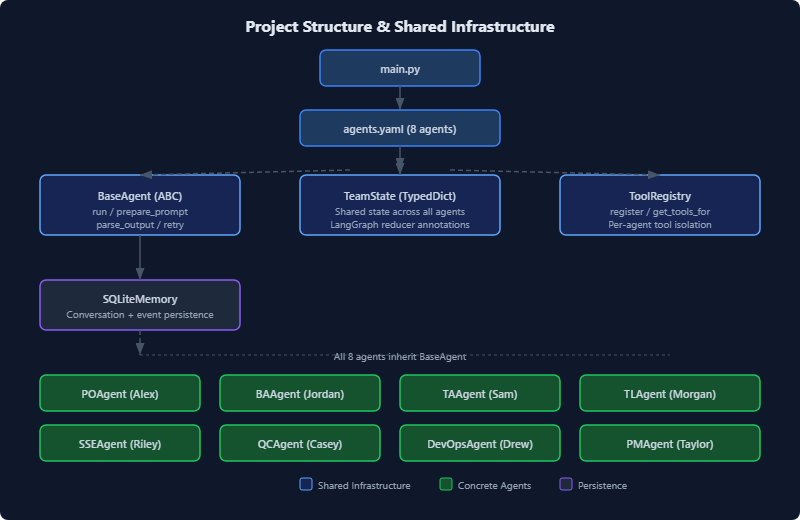
Task: Click the 'Concrete Agents' legend label
Action: click(x=494, y=486)
